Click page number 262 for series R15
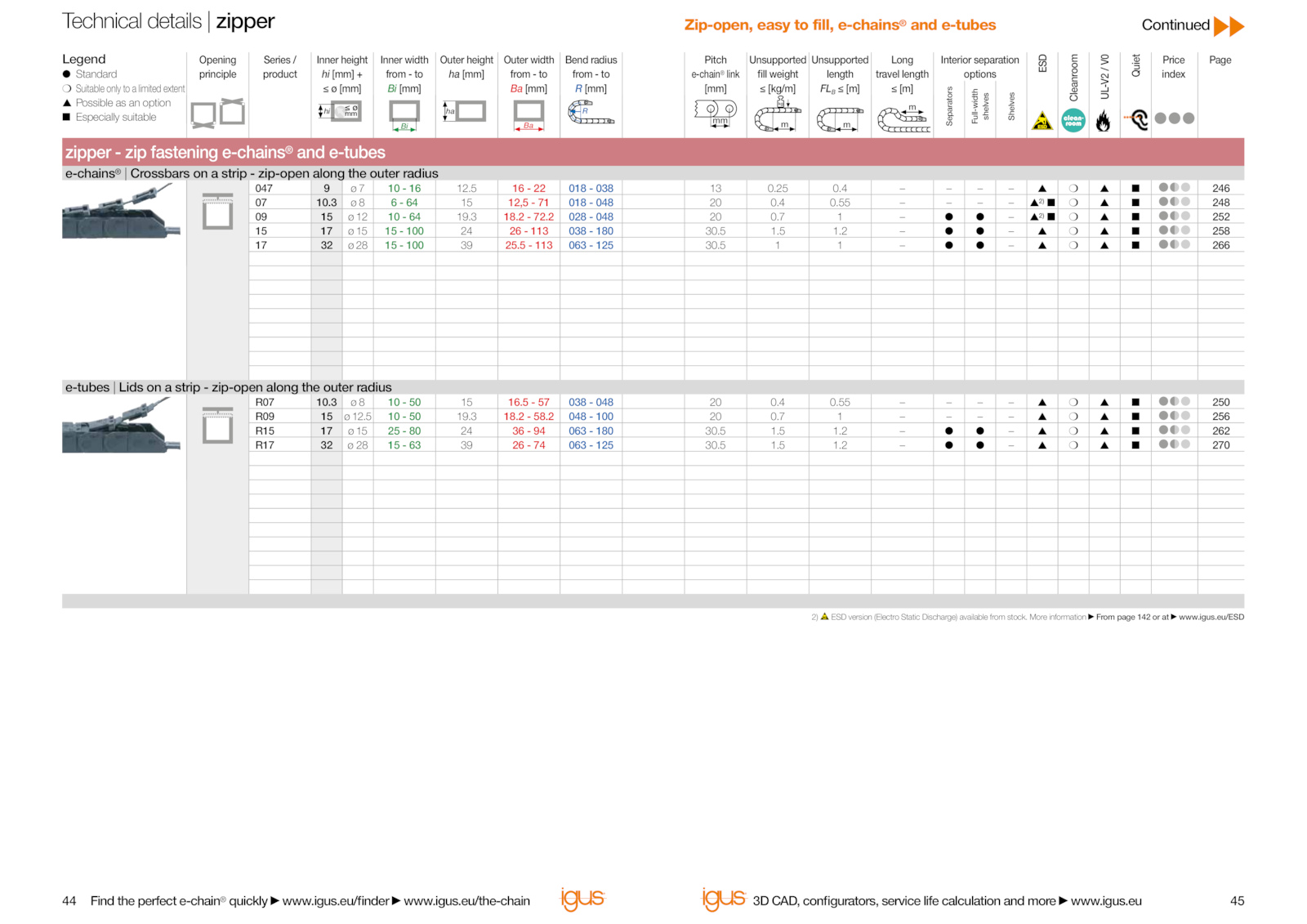Image resolution: width=1307 pixels, height=924 pixels. click(1221, 431)
